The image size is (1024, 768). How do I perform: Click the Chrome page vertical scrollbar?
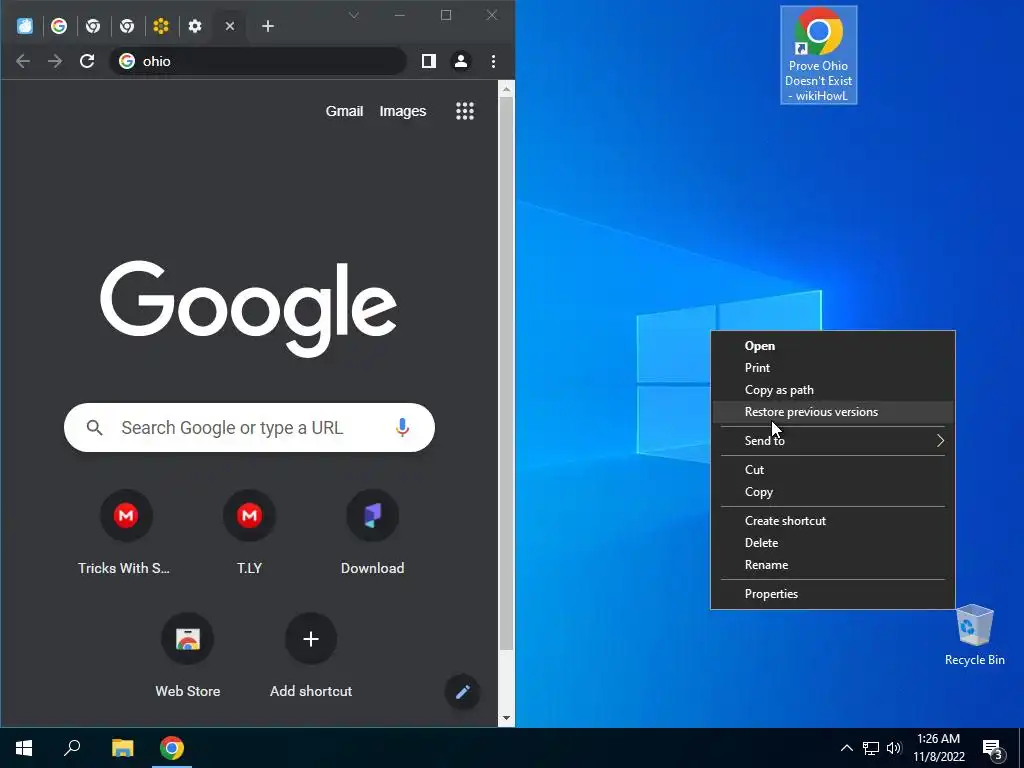click(x=506, y=375)
